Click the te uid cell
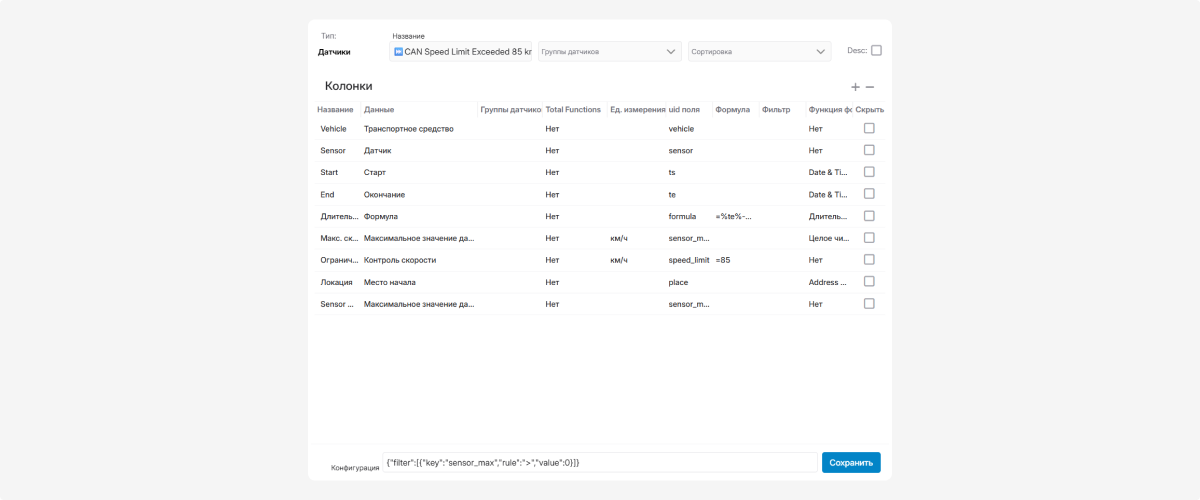This screenshot has width=1200, height=500. [672, 195]
